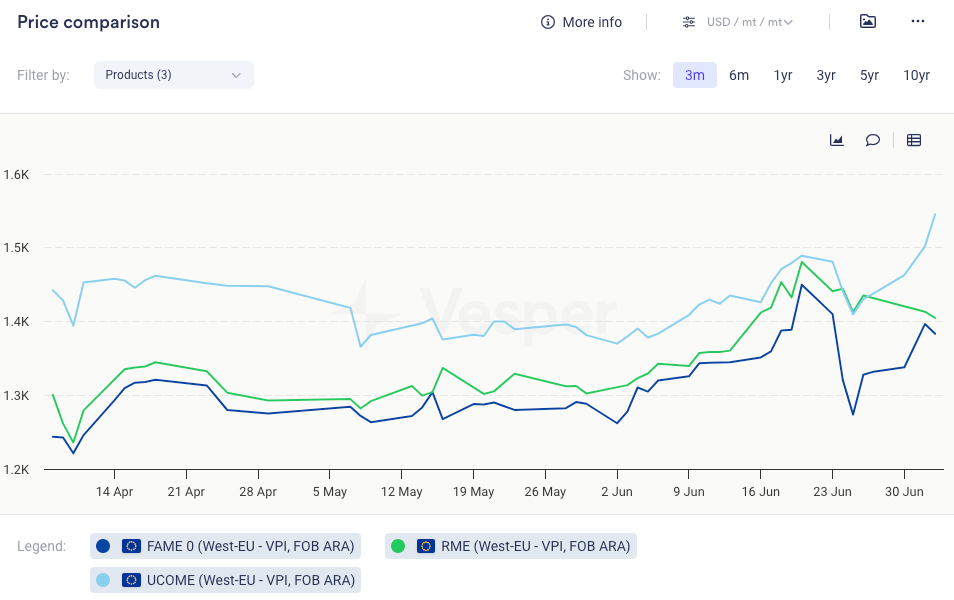
Task: Switch to area chart view icon
Action: pyautogui.click(x=837, y=140)
